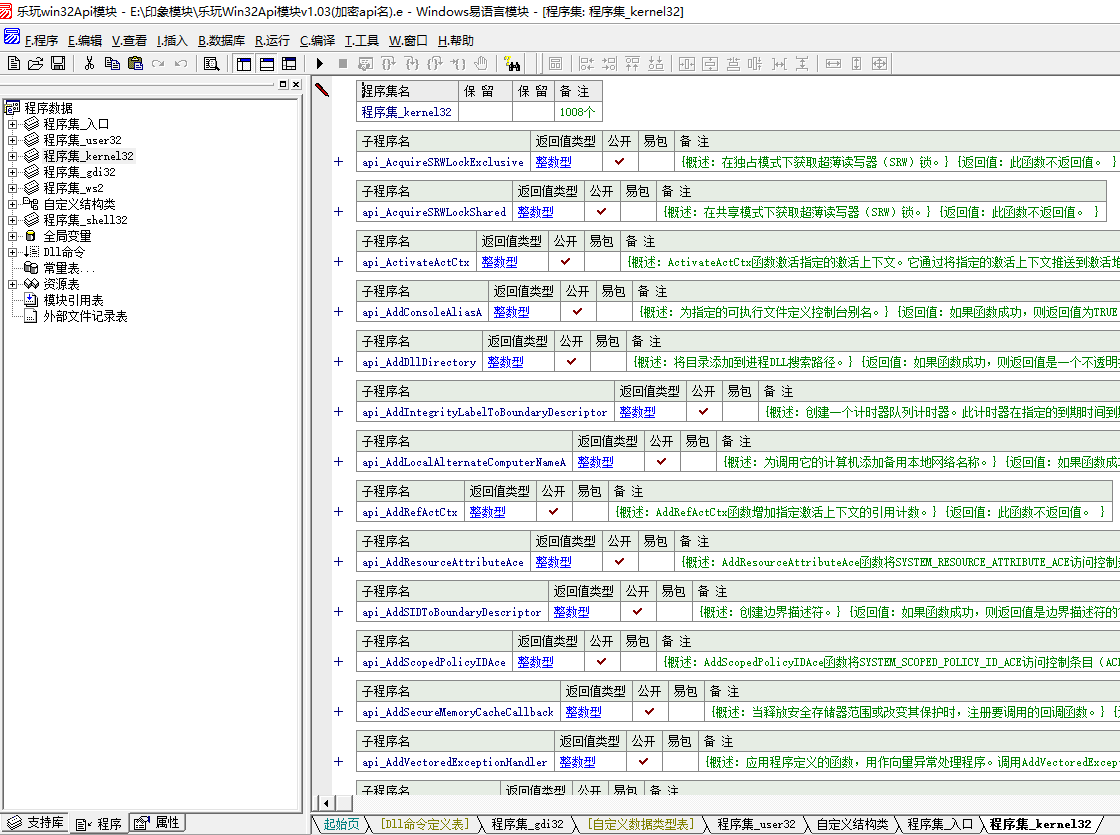This screenshot has width=1120, height=835.
Task: Click the 程序集_kernel32 name cell
Action: click(x=407, y=112)
